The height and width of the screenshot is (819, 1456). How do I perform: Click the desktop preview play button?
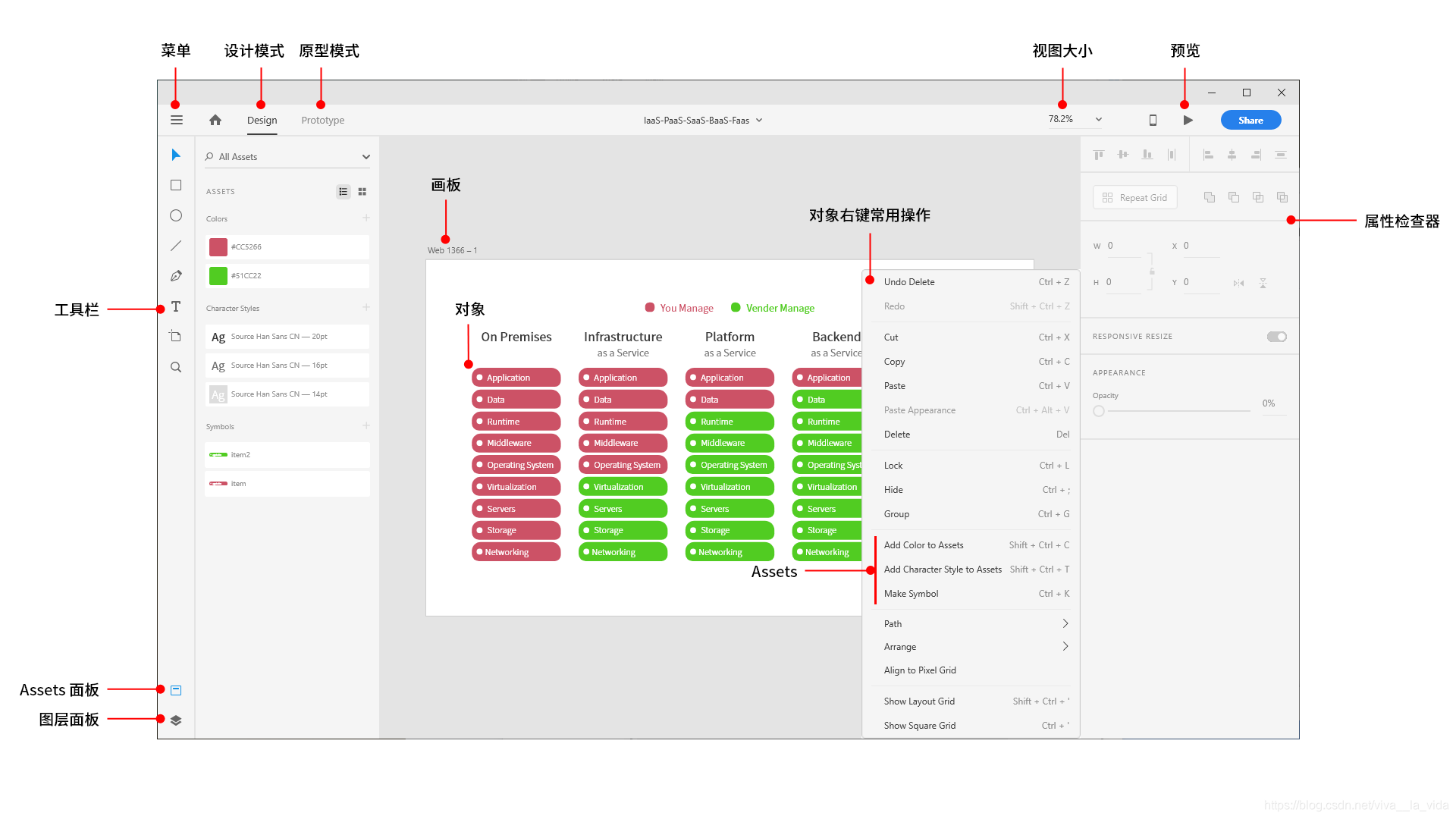(1188, 120)
